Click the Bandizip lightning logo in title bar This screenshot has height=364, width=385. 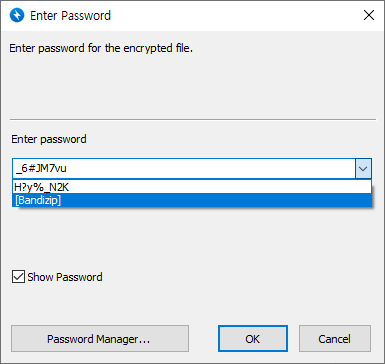click(x=17, y=15)
